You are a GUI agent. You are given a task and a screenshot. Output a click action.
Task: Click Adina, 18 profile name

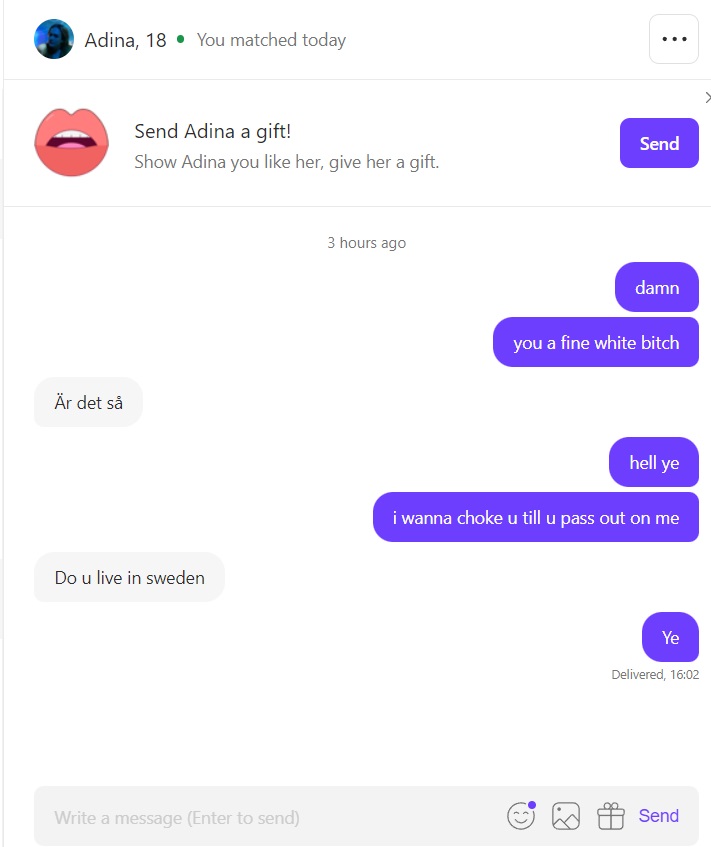coord(125,40)
